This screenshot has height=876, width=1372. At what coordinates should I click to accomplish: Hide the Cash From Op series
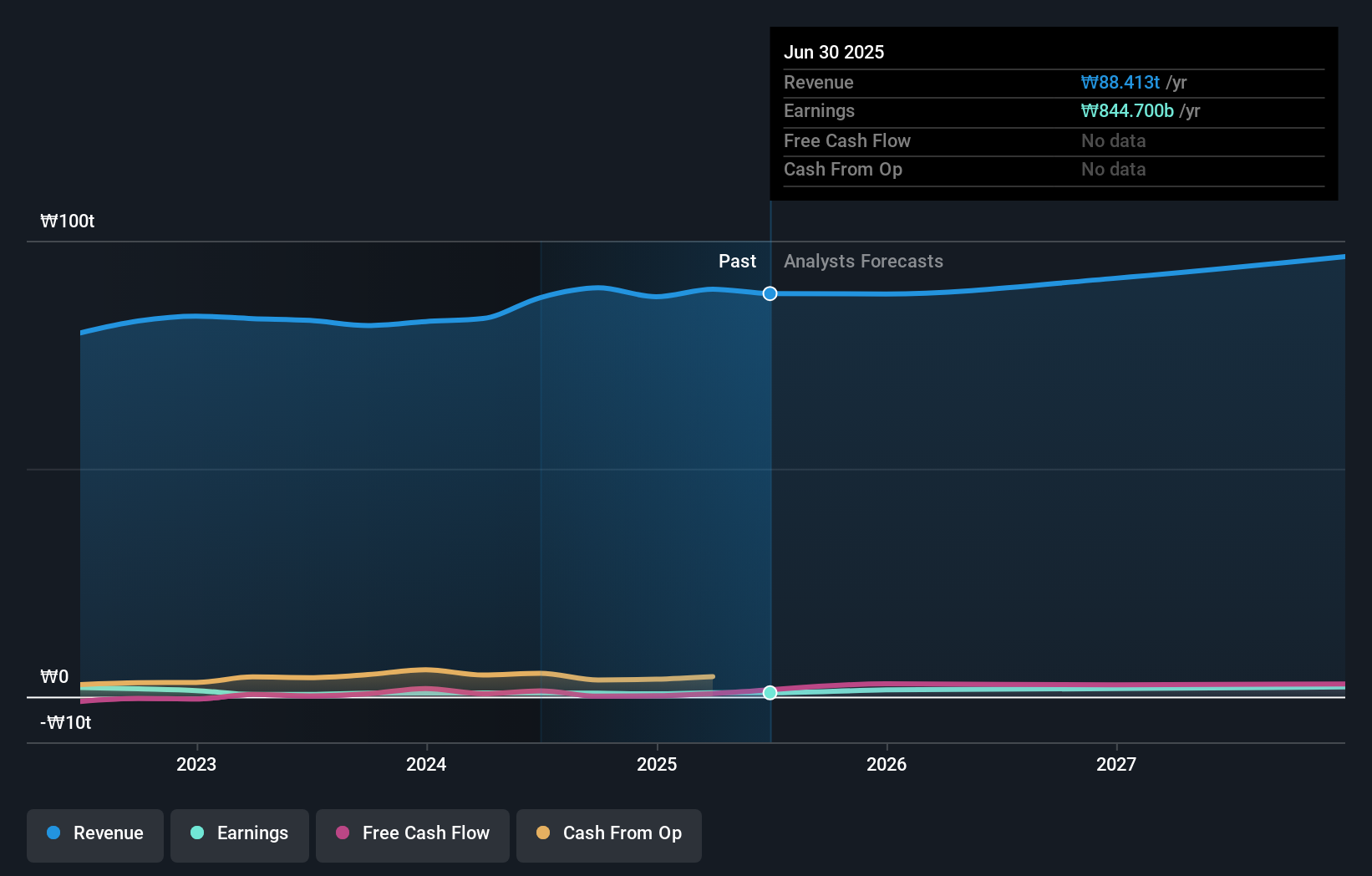(608, 833)
